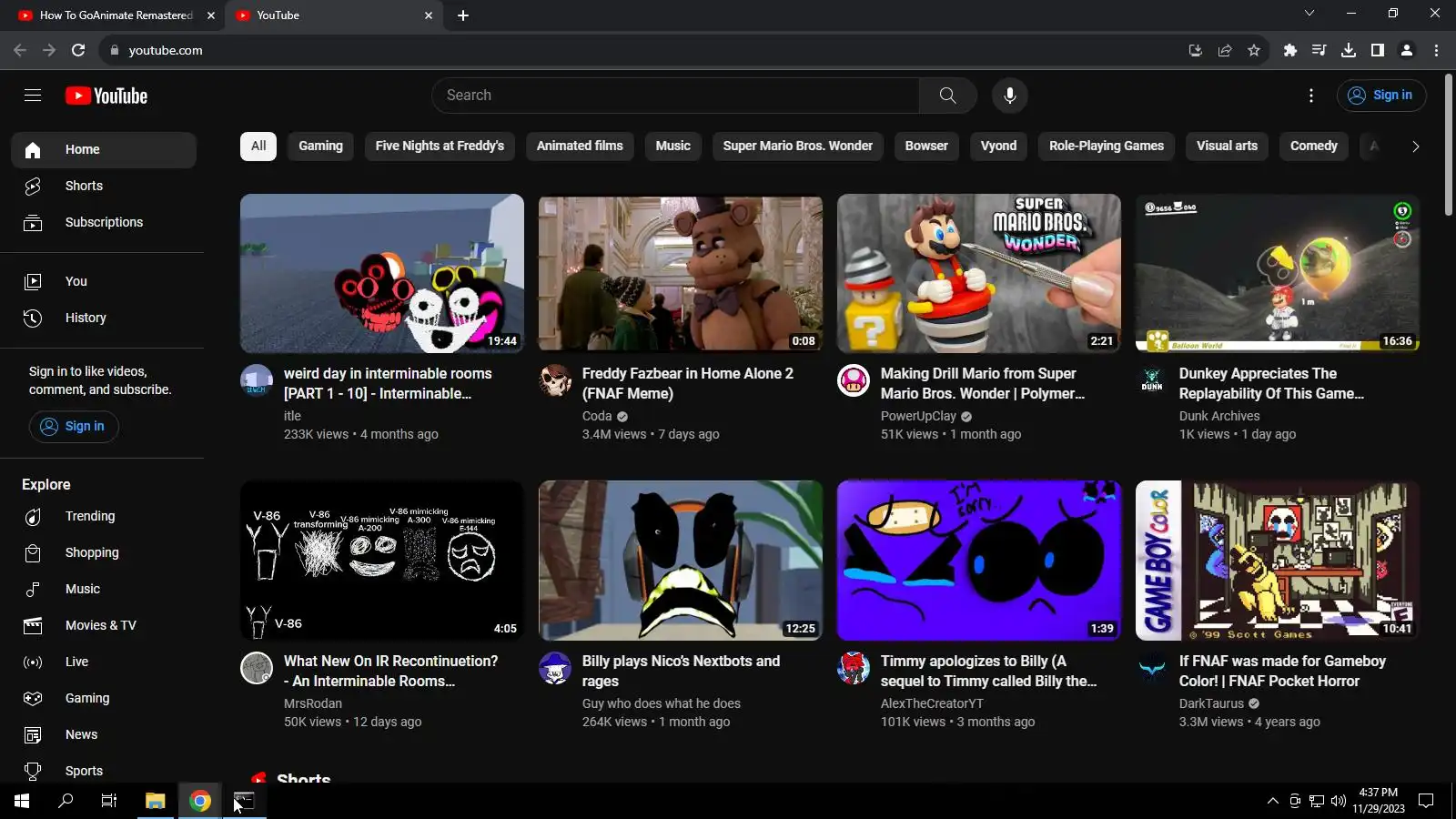Open Freddy Fazbear in Home Alone 2 title
The width and height of the screenshot is (1456, 819).
tap(688, 383)
